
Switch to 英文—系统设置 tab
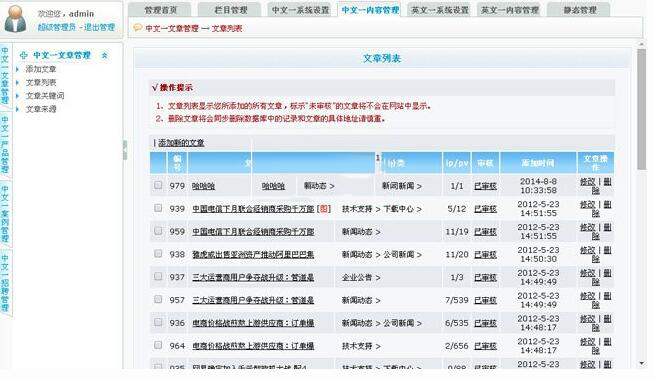point(440,10)
